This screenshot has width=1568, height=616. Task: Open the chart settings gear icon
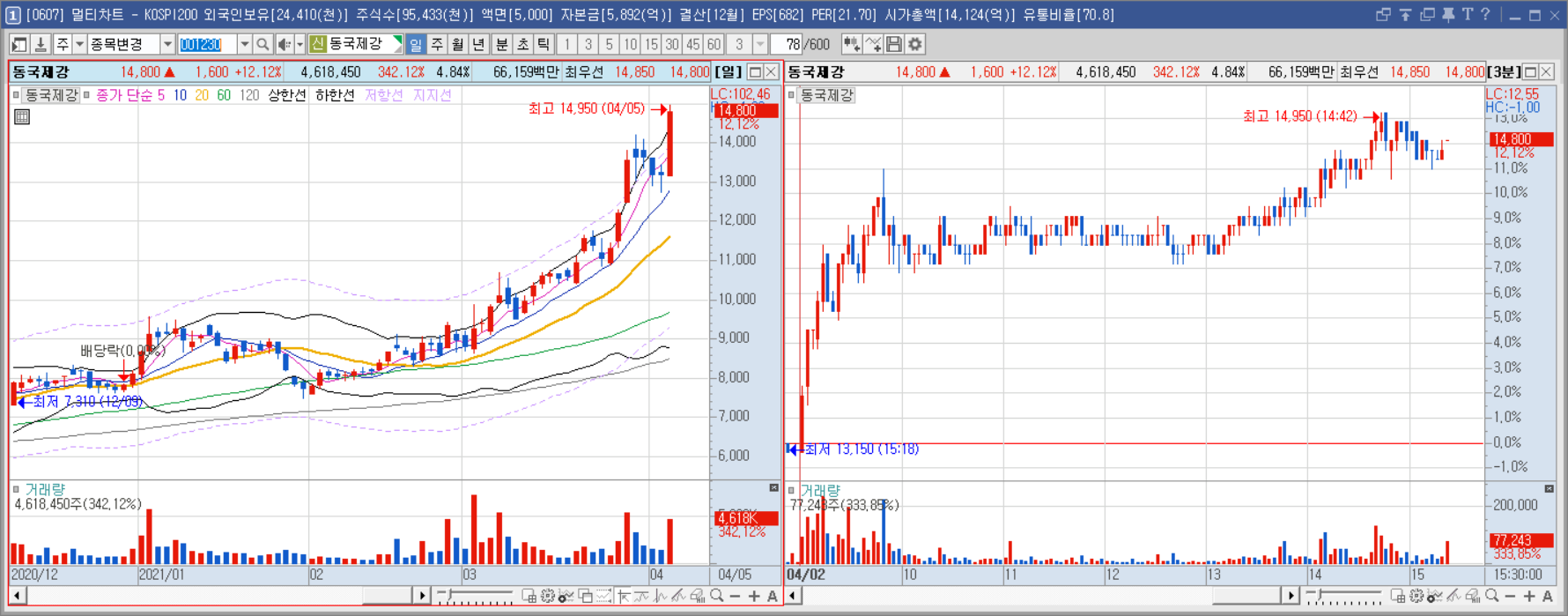click(x=915, y=44)
